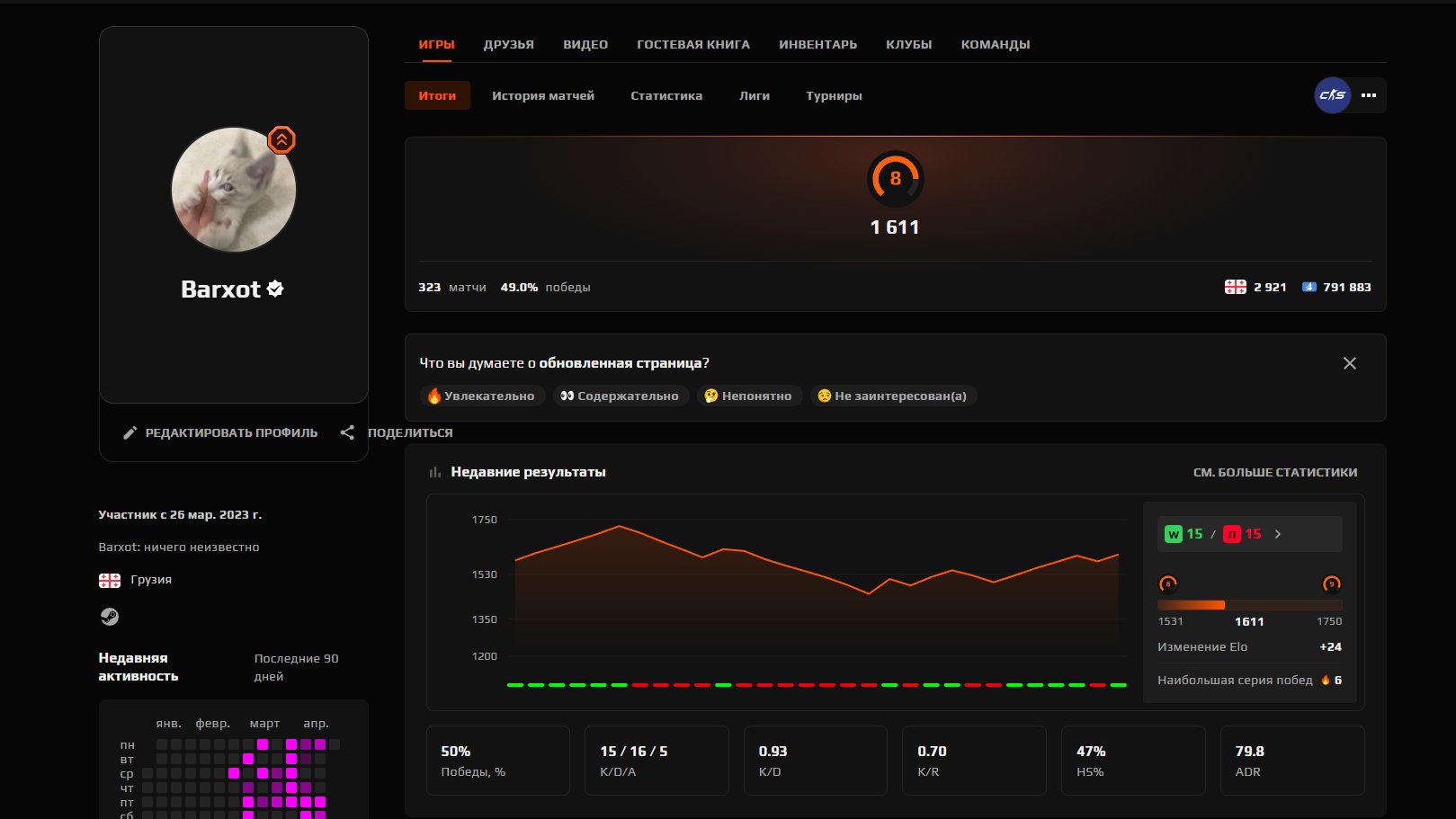Select the Итоги sub-tab
This screenshot has width=1456, height=819.
click(437, 95)
